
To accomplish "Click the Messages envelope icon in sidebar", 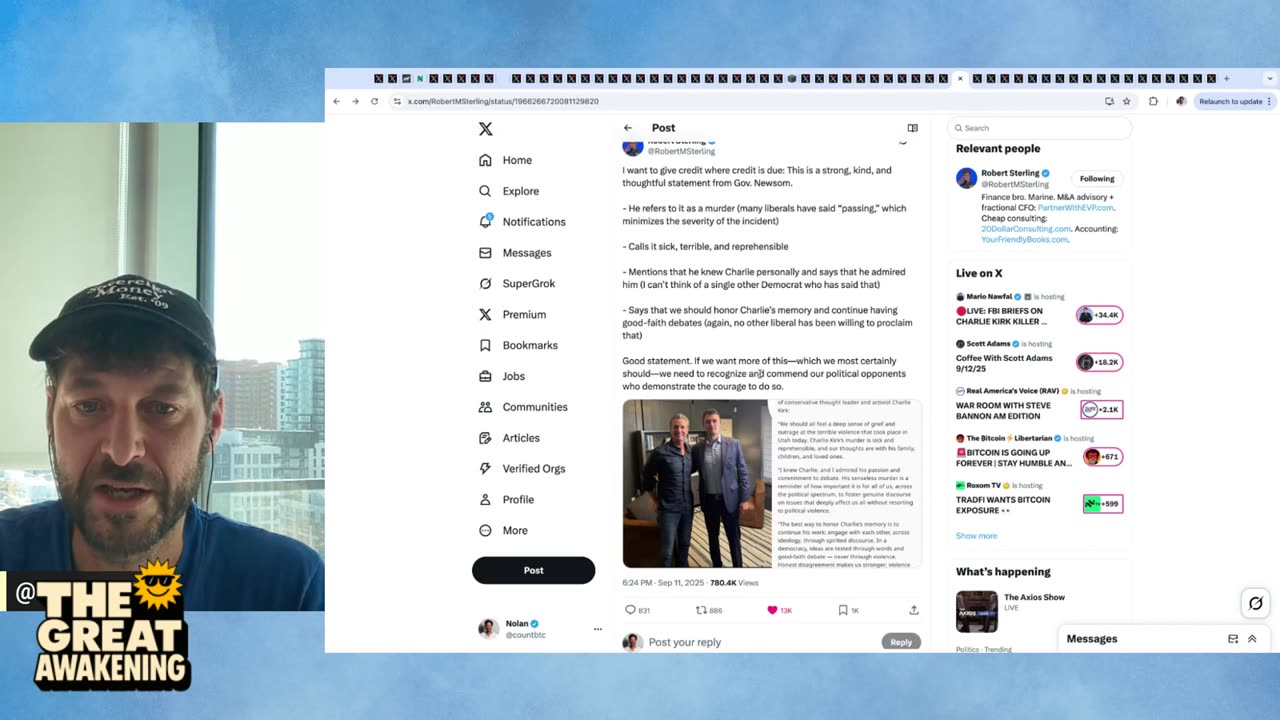I will click(485, 253).
